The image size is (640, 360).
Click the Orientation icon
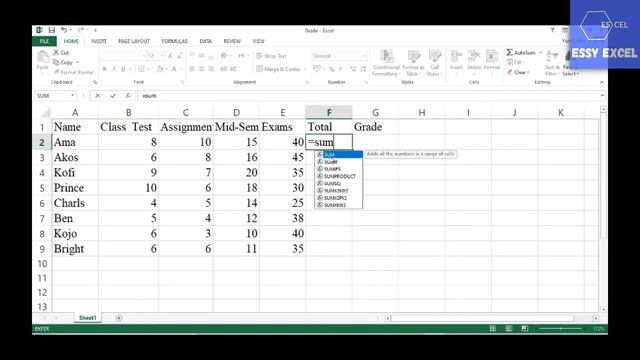[224, 56]
